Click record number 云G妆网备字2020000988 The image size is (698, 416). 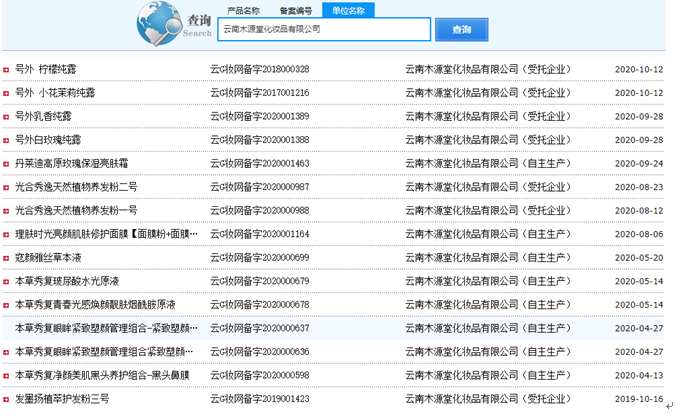click(260, 211)
